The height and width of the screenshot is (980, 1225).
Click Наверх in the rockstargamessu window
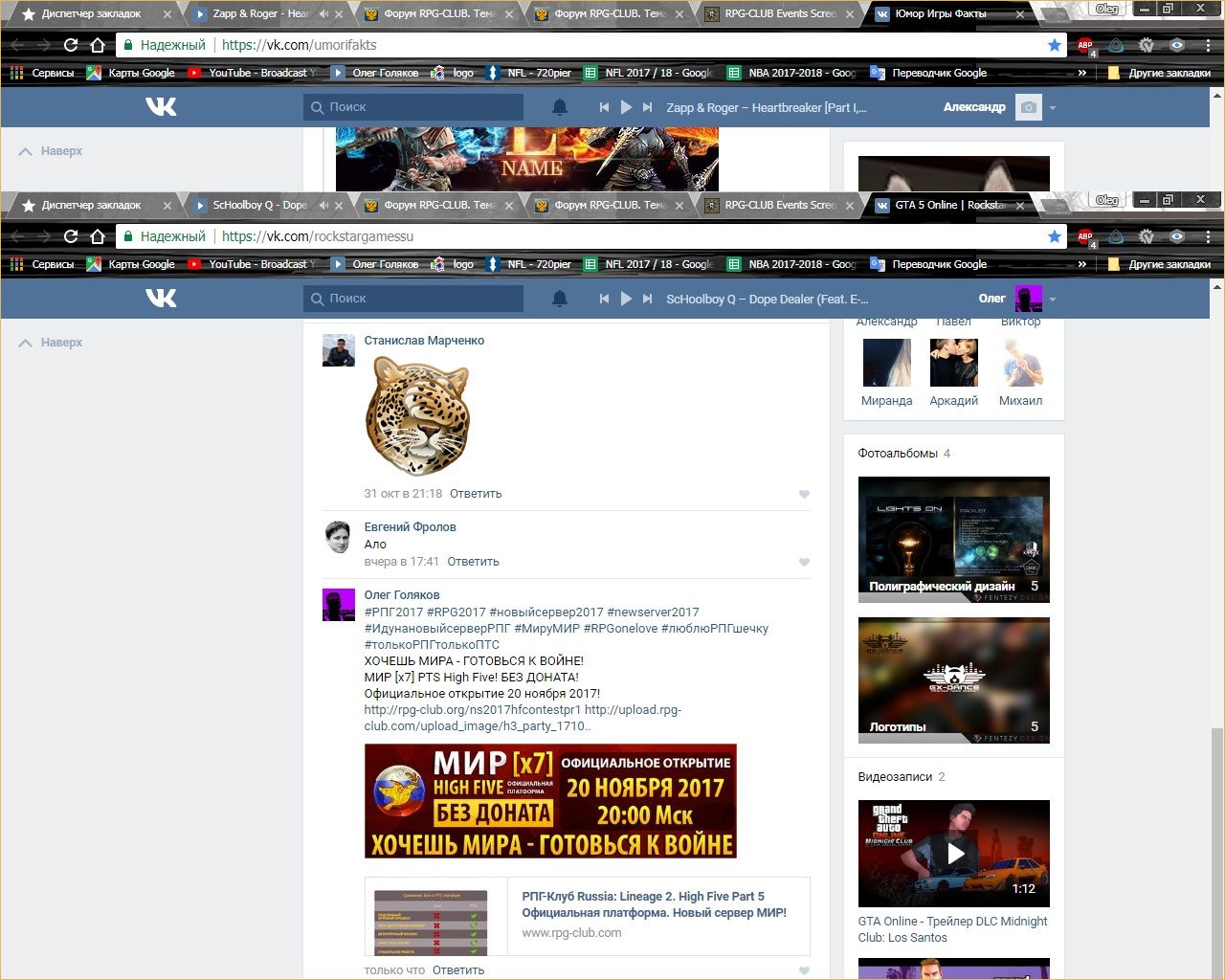51,343
